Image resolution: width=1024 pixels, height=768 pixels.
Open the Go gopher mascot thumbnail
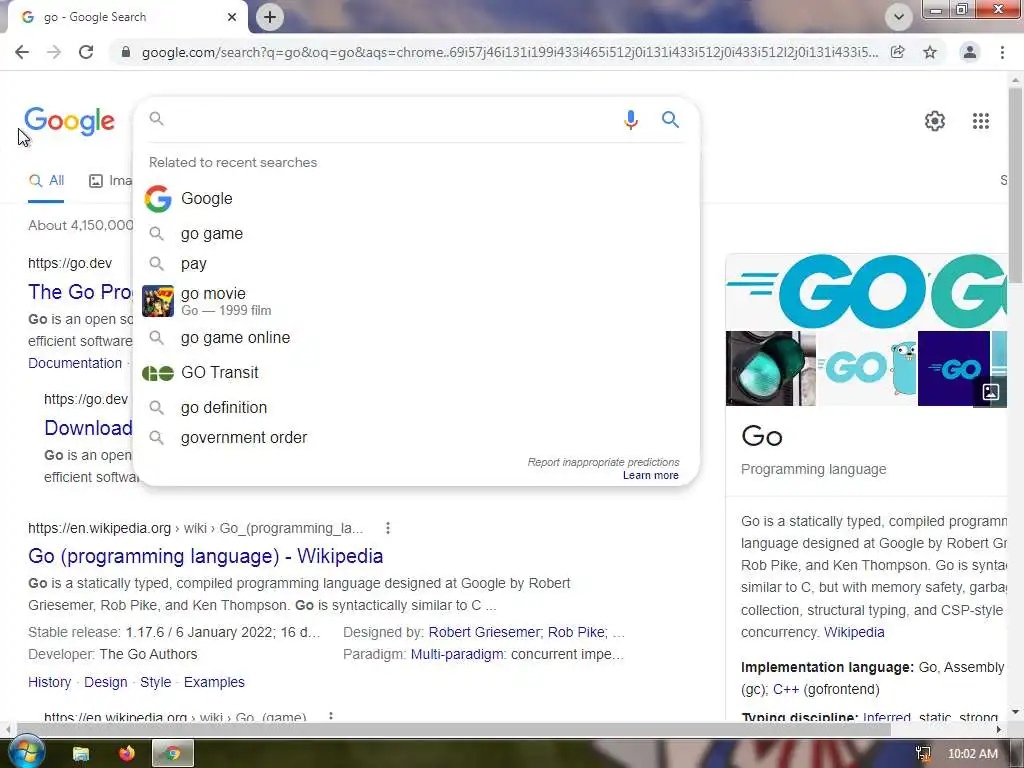point(867,368)
